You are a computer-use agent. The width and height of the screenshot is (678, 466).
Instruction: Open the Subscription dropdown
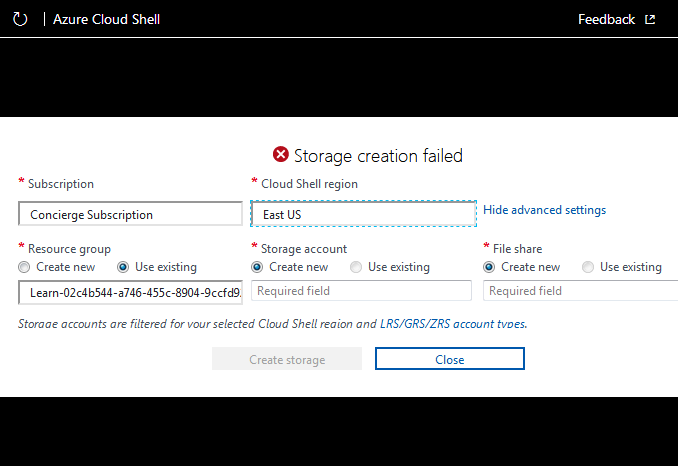[130, 214]
